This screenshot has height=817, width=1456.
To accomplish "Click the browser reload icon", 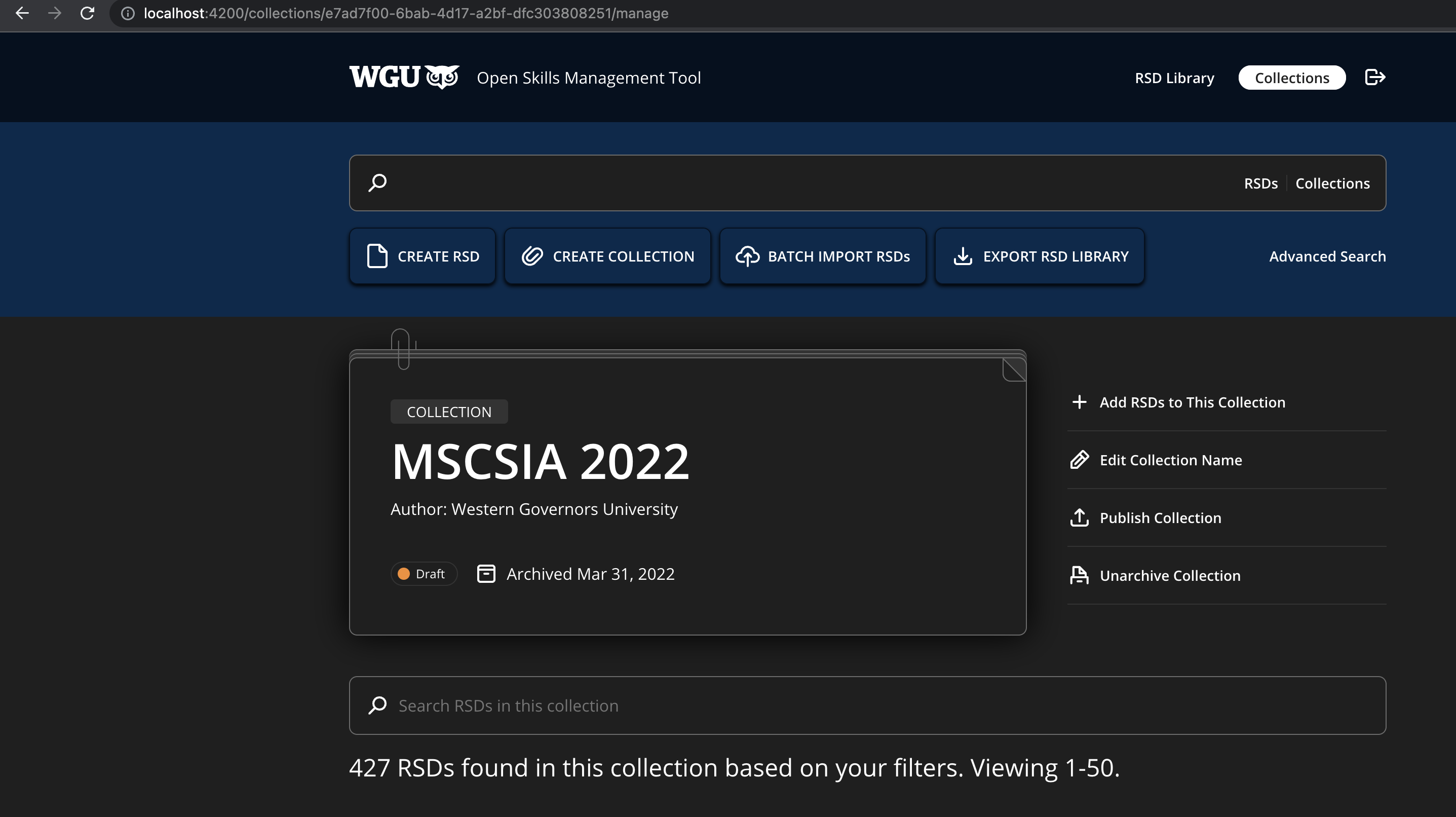I will tap(87, 13).
